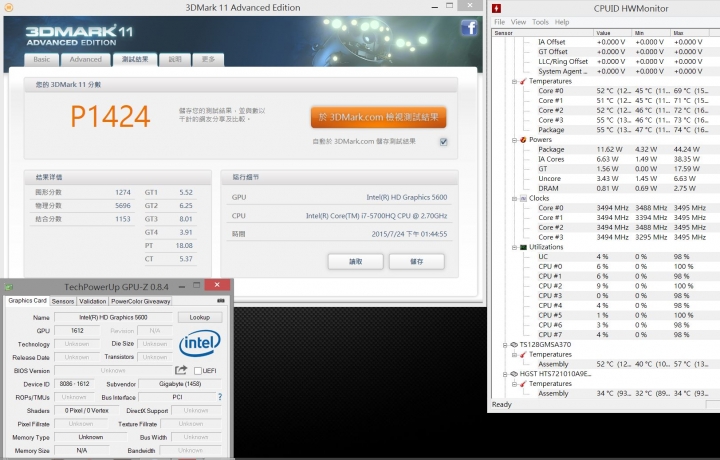Click the Intel(R) HD Graphics 5600 GPU value
Image resolution: width=720 pixels, height=460 pixels.
[406, 197]
